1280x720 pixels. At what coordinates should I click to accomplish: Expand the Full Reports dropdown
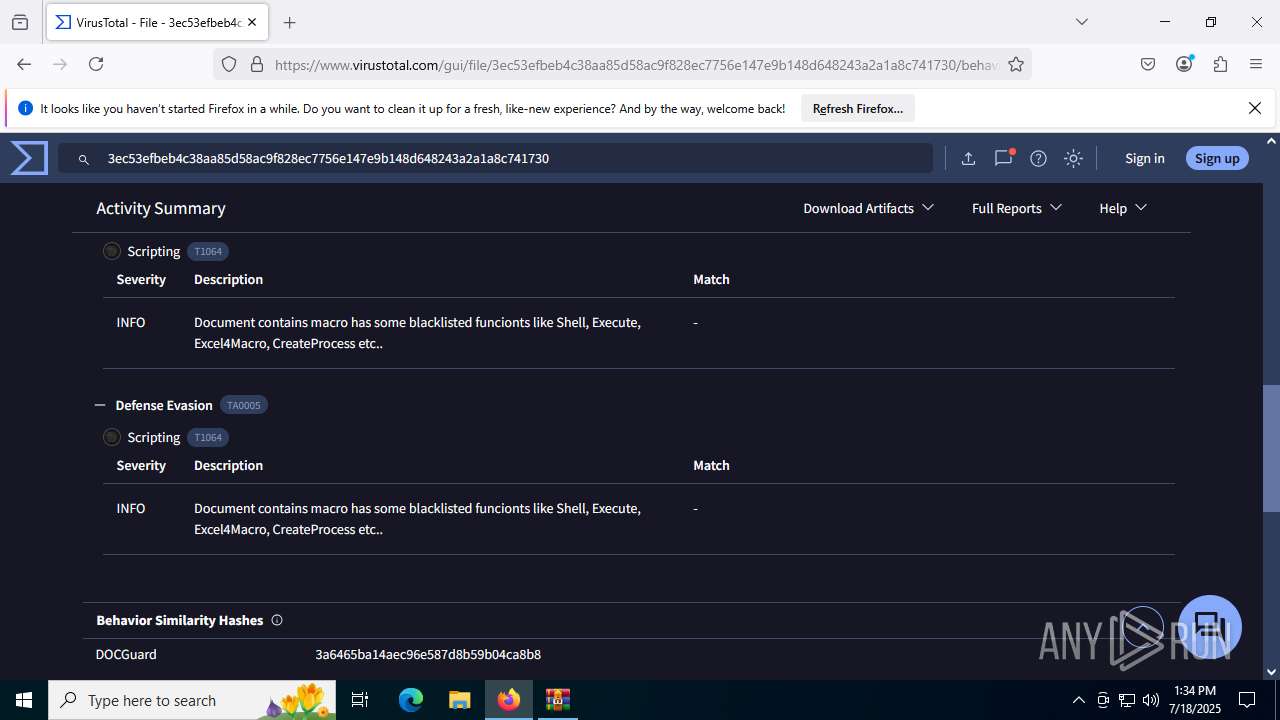(1016, 208)
